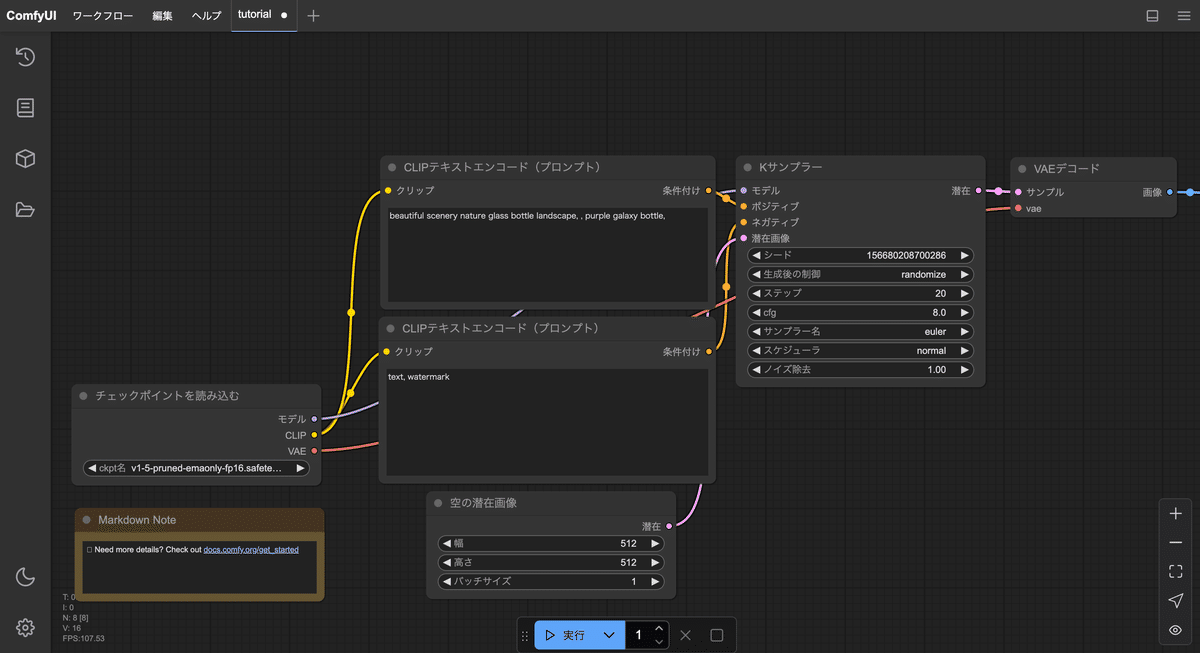Open the ckpt名 checkpoint selector
The height and width of the screenshot is (653, 1200).
click(x=196, y=468)
